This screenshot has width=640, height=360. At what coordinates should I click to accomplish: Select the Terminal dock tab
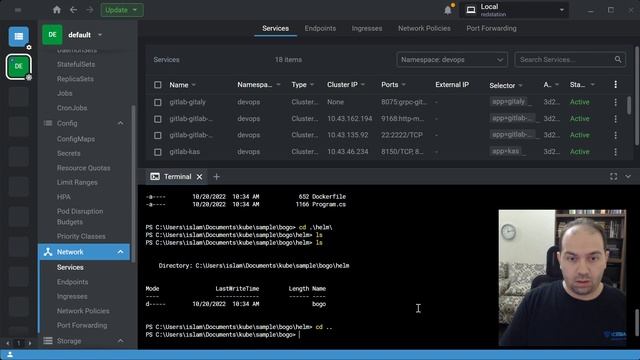(178, 177)
